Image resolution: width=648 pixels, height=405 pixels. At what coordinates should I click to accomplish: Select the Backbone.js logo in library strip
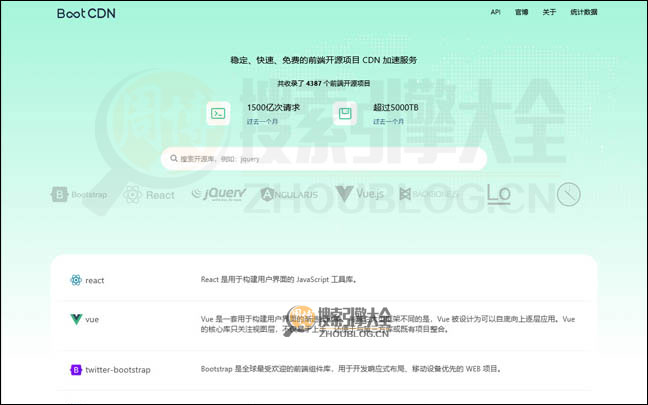click(x=429, y=193)
